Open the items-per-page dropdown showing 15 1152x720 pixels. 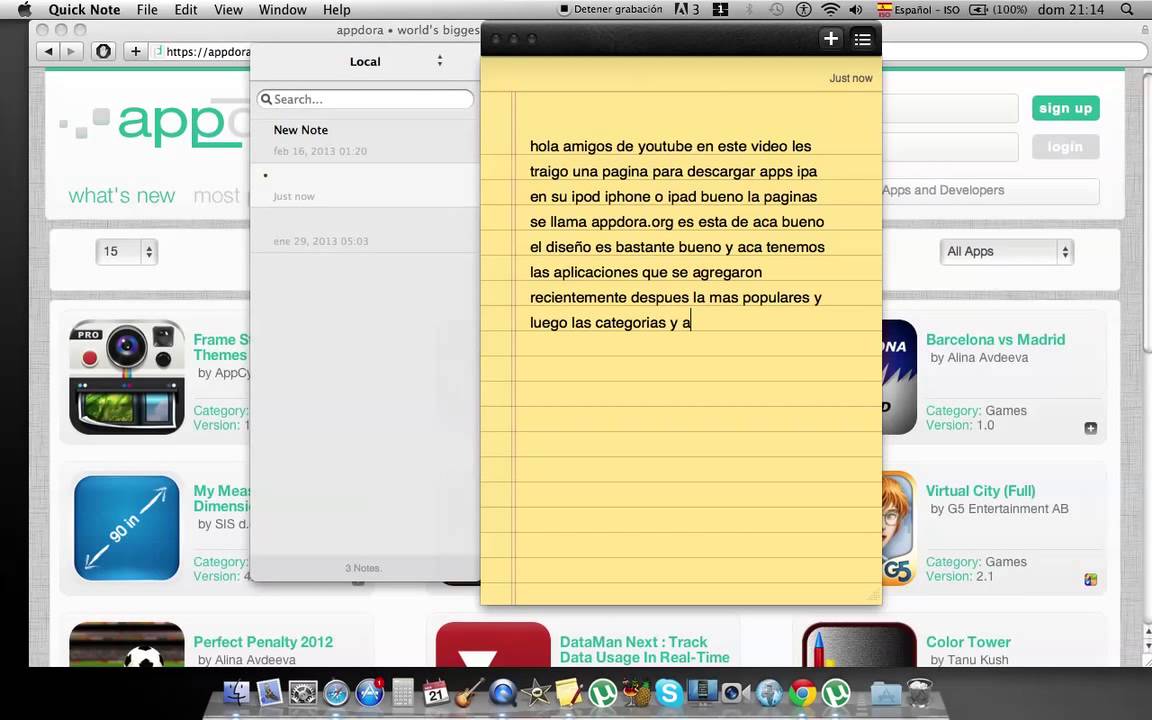click(x=126, y=251)
